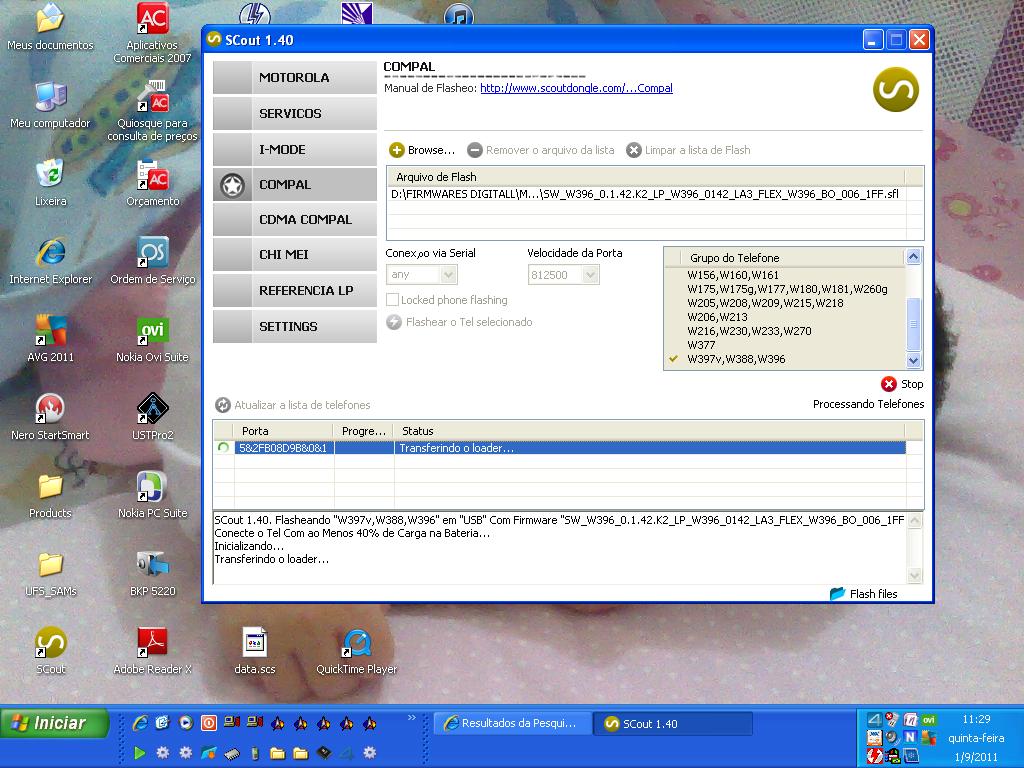The image size is (1024, 768).
Task: Click scroll-up arrow of Grupo do Telefone list
Action: pyautogui.click(x=914, y=257)
